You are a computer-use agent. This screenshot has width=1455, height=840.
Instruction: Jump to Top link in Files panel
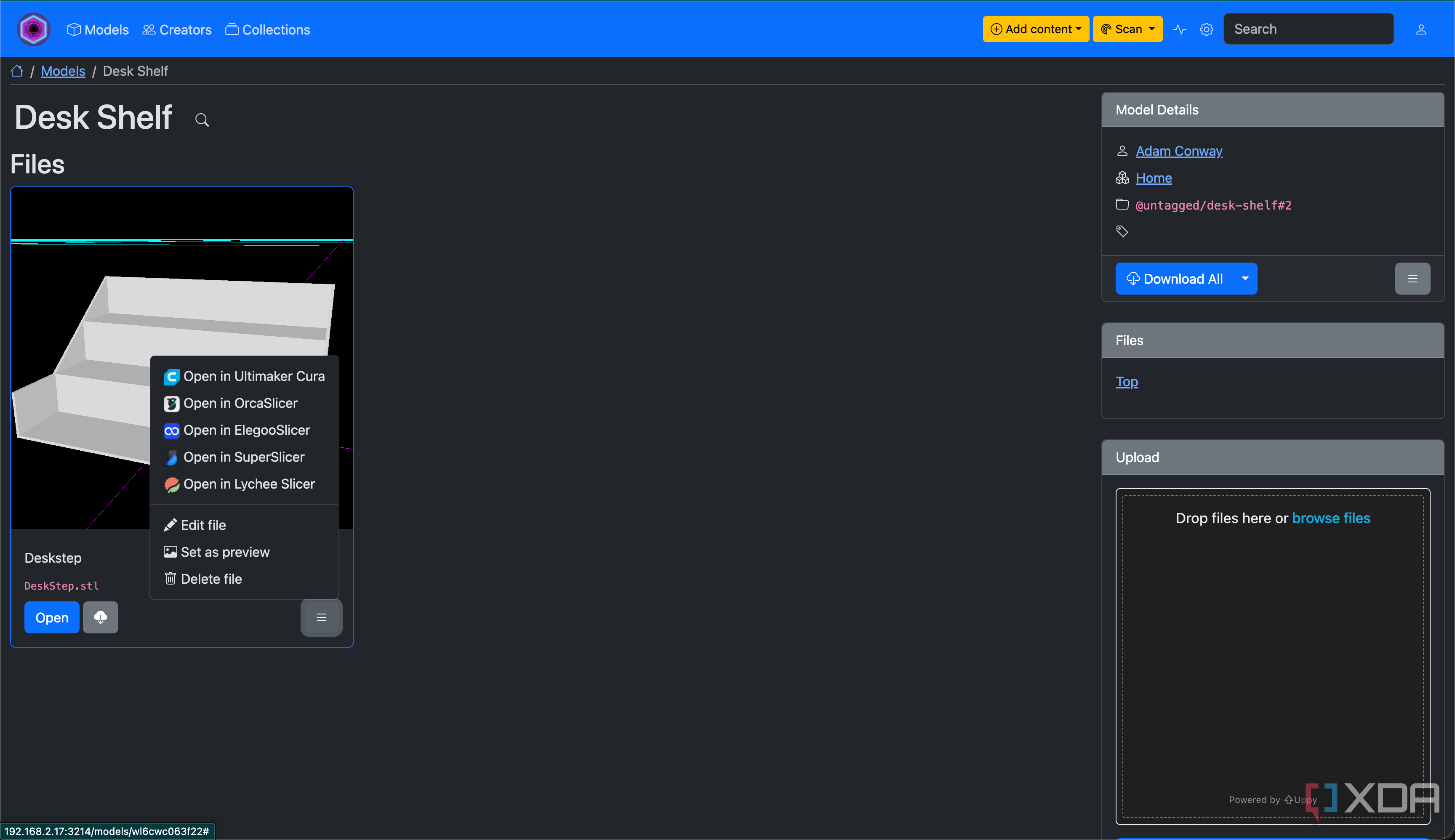(x=1127, y=381)
